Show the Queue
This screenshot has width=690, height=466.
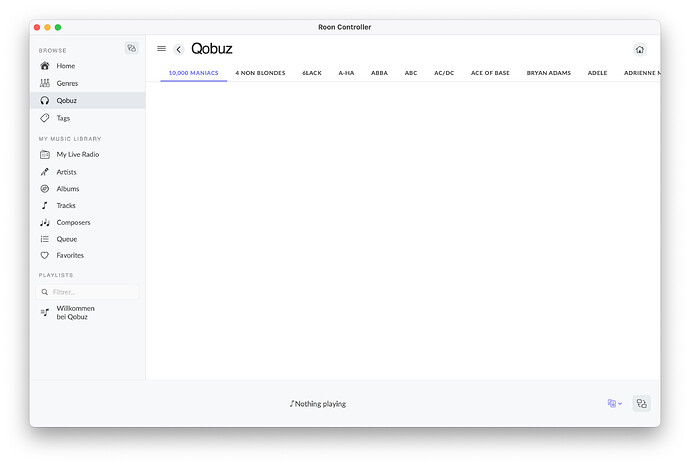66,239
